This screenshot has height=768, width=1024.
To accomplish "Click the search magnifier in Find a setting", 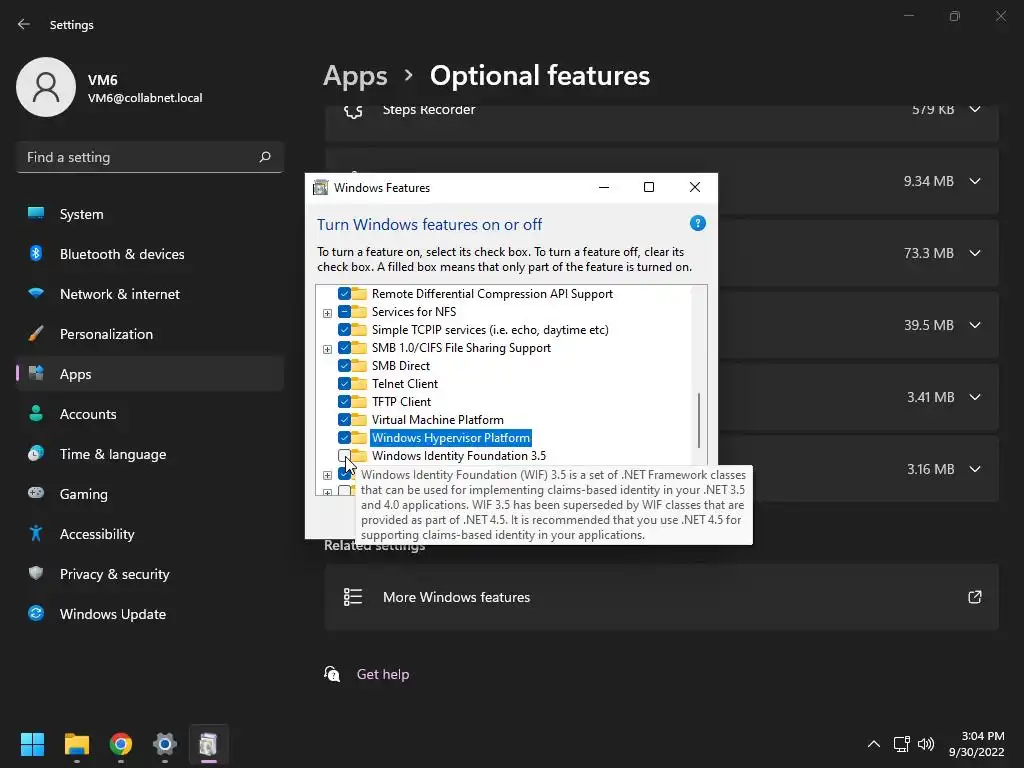I will 265,157.
